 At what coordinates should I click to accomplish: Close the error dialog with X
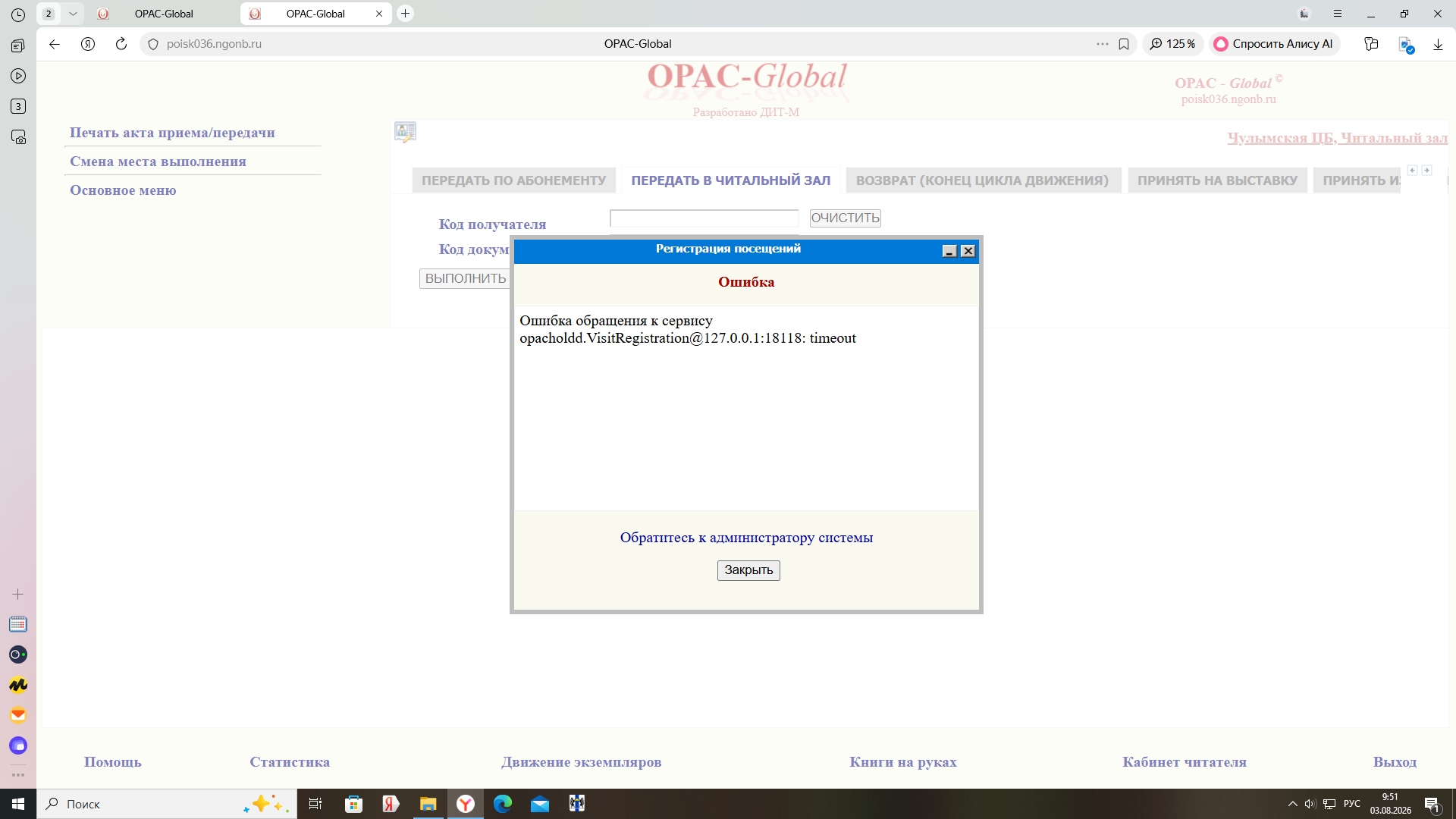tap(968, 251)
